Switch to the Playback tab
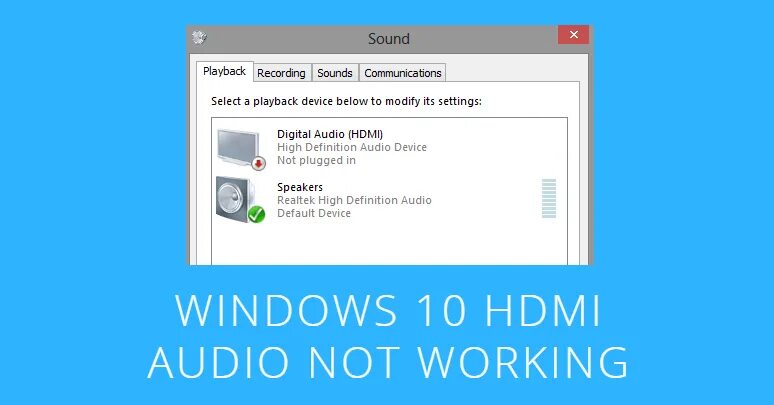Screen dimensions: 774x405 coord(225,71)
